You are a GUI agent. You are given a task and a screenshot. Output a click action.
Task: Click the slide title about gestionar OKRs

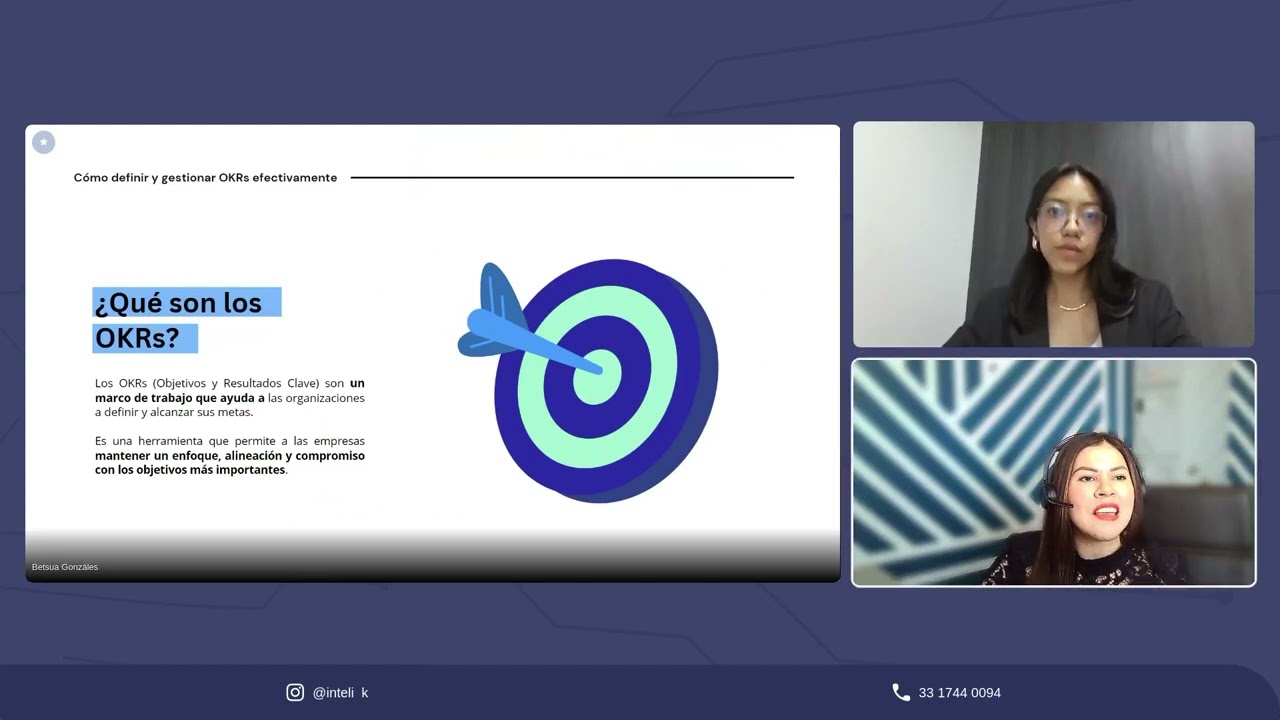point(205,178)
